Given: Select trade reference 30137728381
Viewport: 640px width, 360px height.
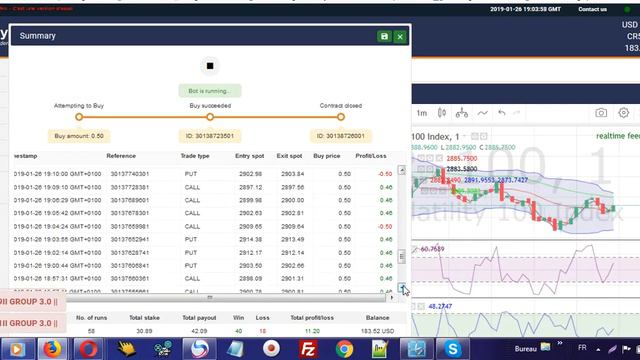Looking at the screenshot, I should click(x=130, y=187).
